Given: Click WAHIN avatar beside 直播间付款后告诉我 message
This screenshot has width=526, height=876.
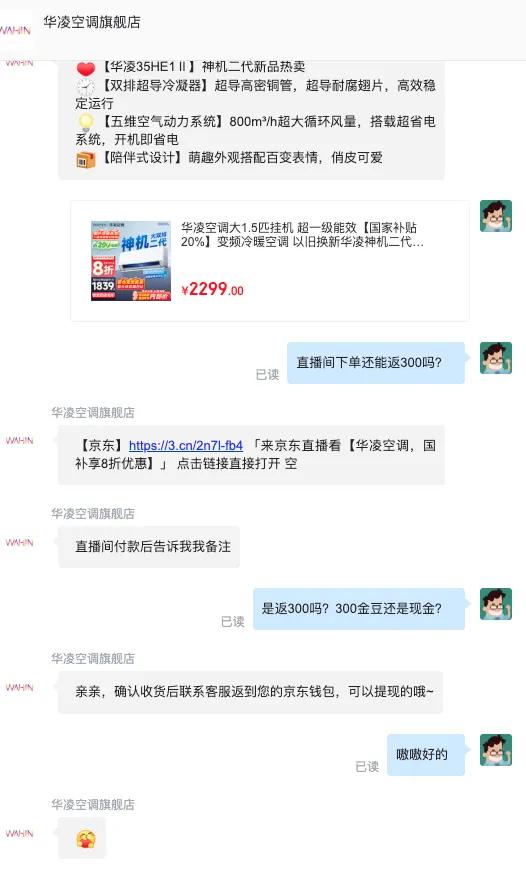Looking at the screenshot, I should (x=20, y=542).
